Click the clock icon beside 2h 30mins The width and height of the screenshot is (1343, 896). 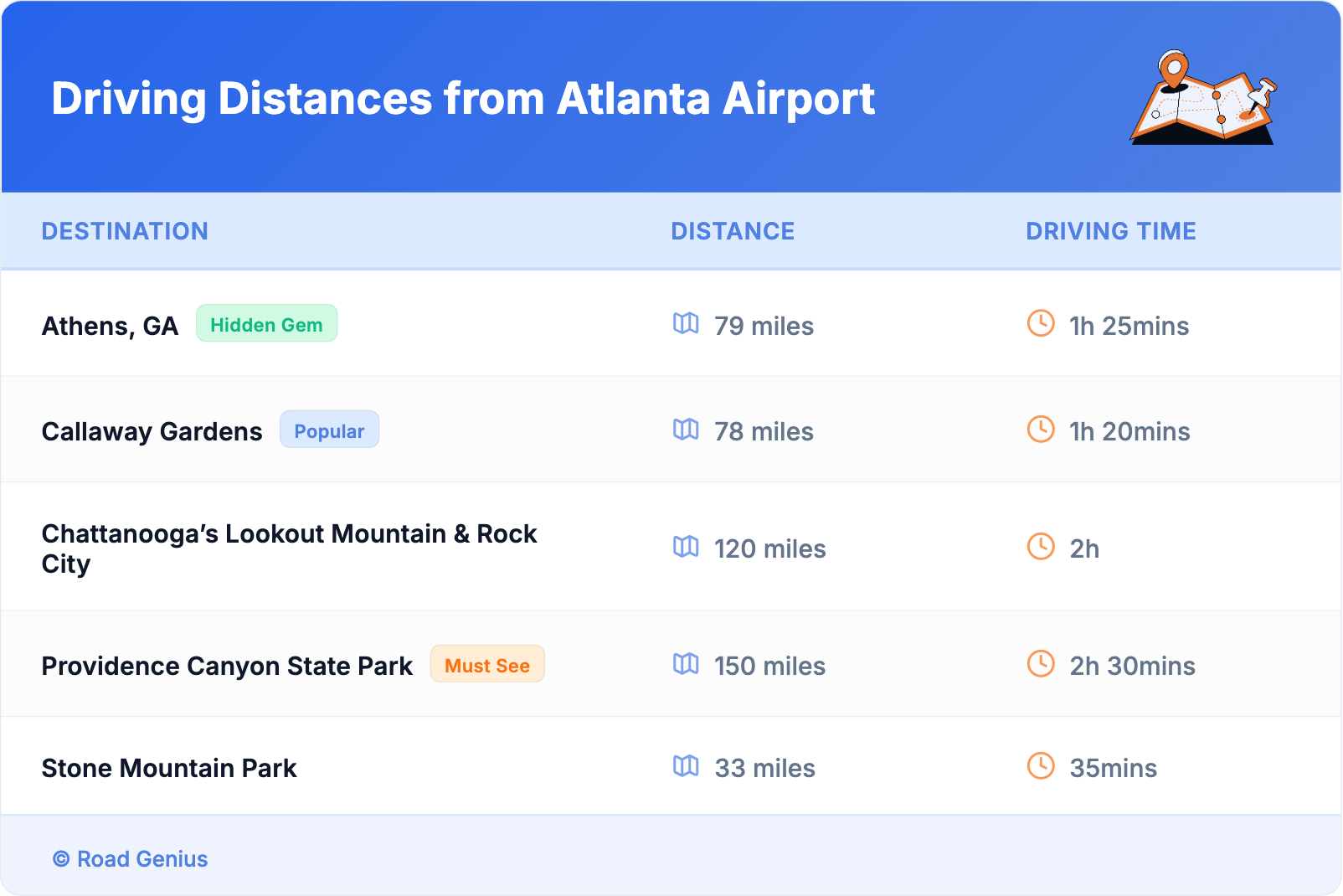tap(1041, 664)
